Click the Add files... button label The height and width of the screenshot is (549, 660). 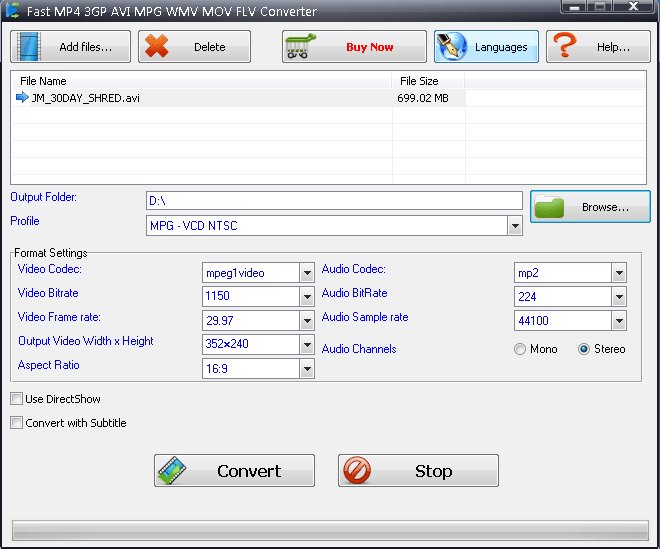tap(86, 47)
